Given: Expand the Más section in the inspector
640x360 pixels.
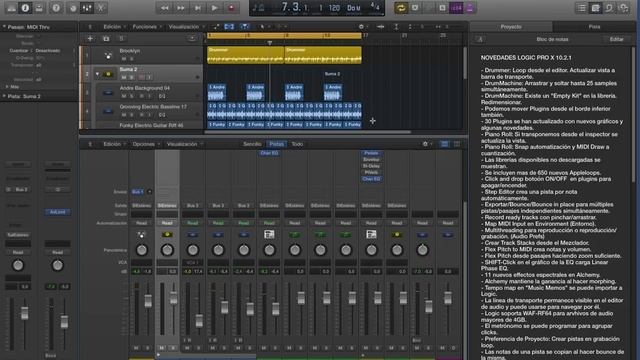Looking at the screenshot, I should pos(7,87).
